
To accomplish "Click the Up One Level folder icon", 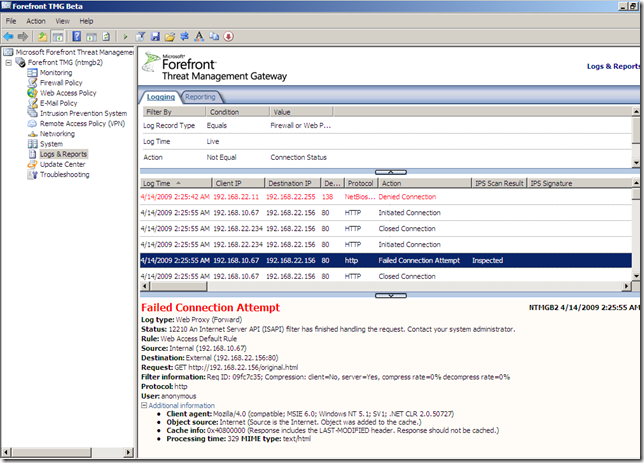I will (43, 37).
